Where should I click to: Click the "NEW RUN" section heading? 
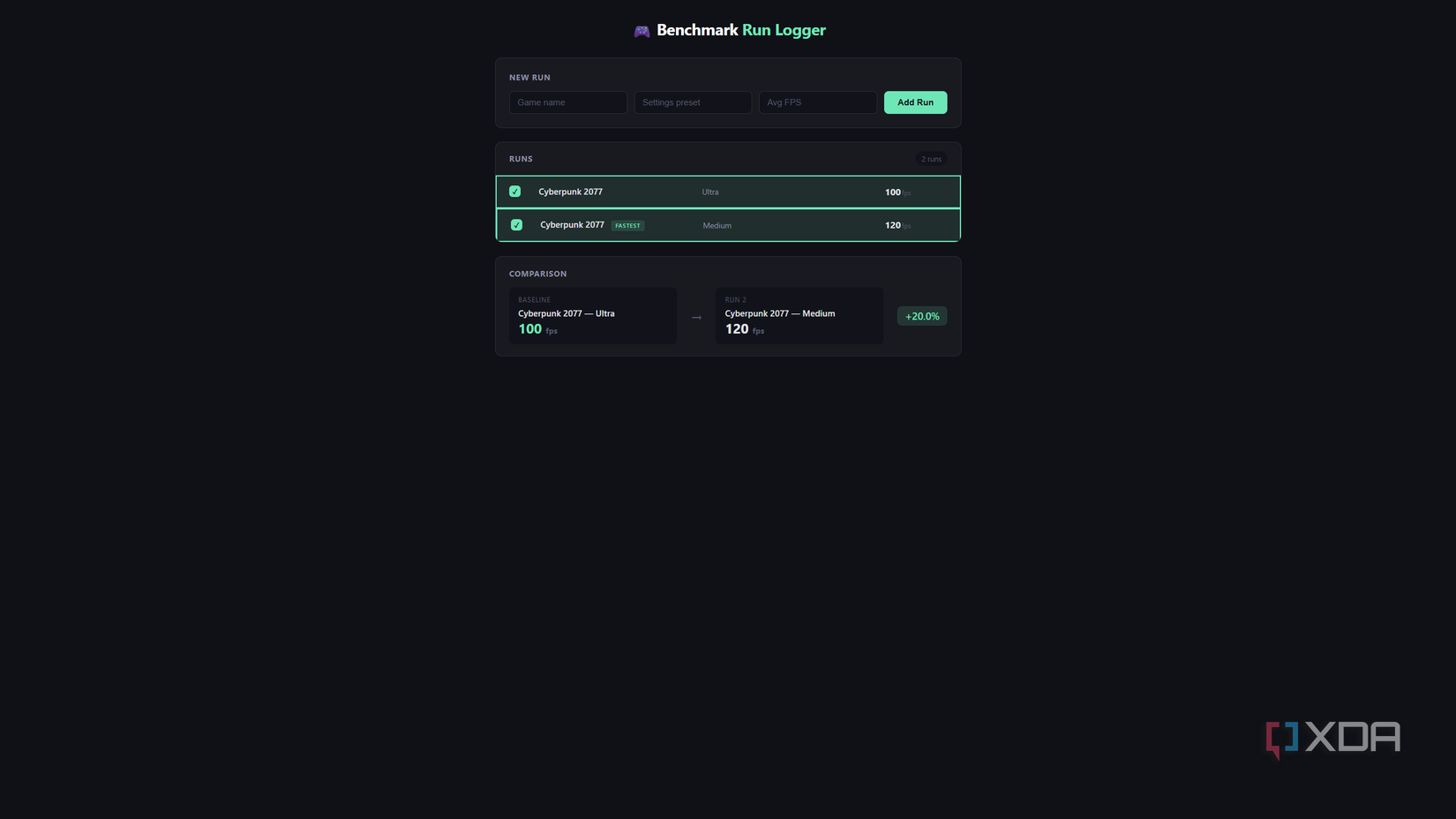529,78
